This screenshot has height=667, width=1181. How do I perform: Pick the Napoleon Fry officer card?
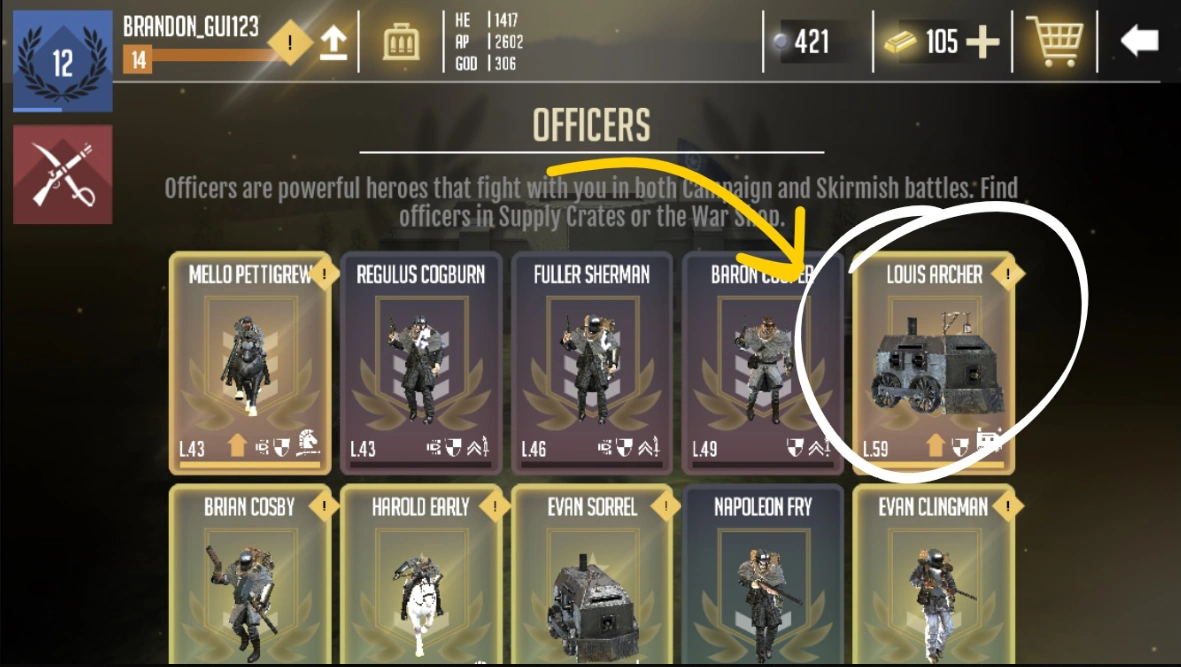pyautogui.click(x=762, y=575)
